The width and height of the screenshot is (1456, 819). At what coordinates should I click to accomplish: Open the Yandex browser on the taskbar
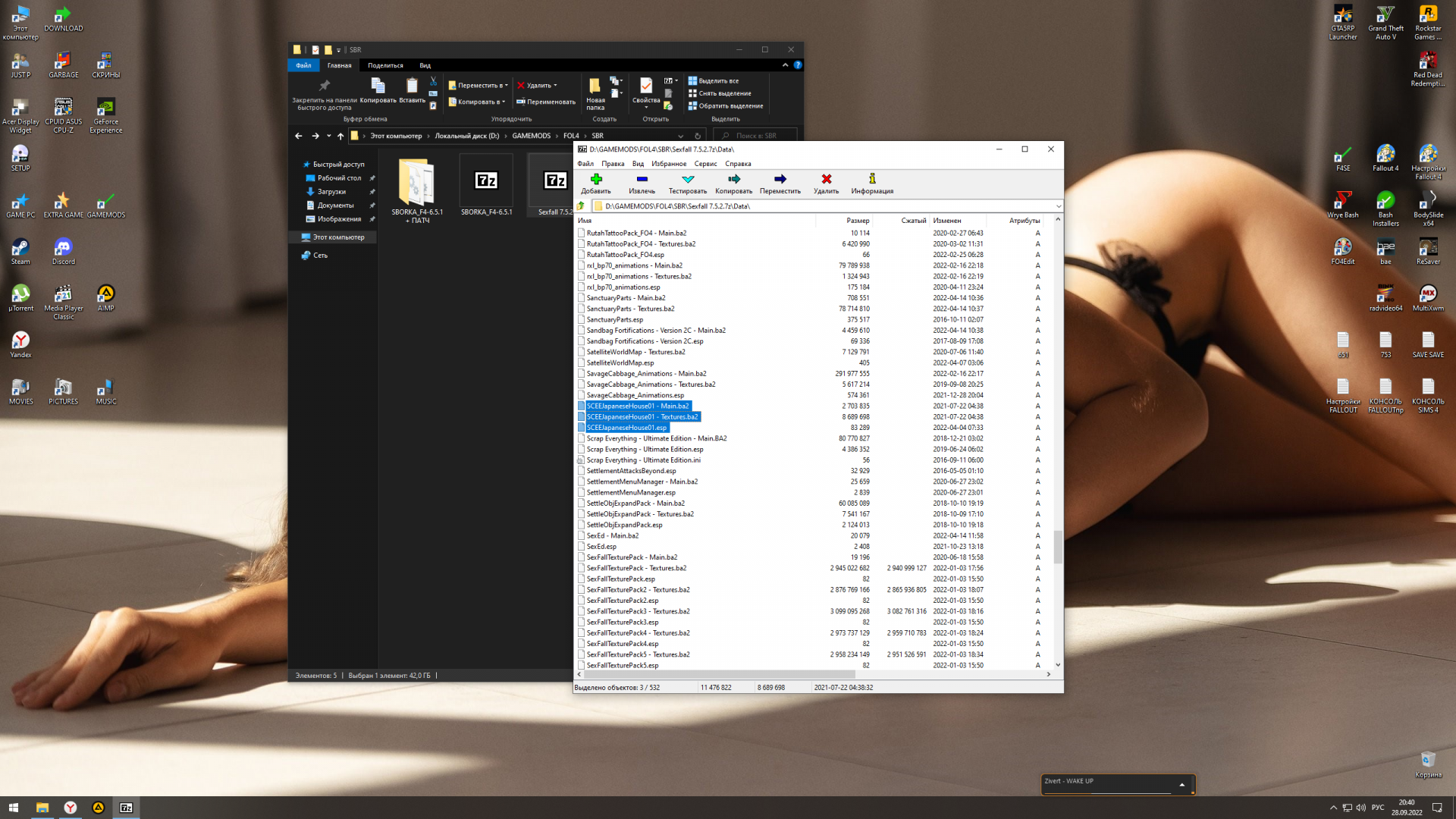pyautogui.click(x=70, y=808)
